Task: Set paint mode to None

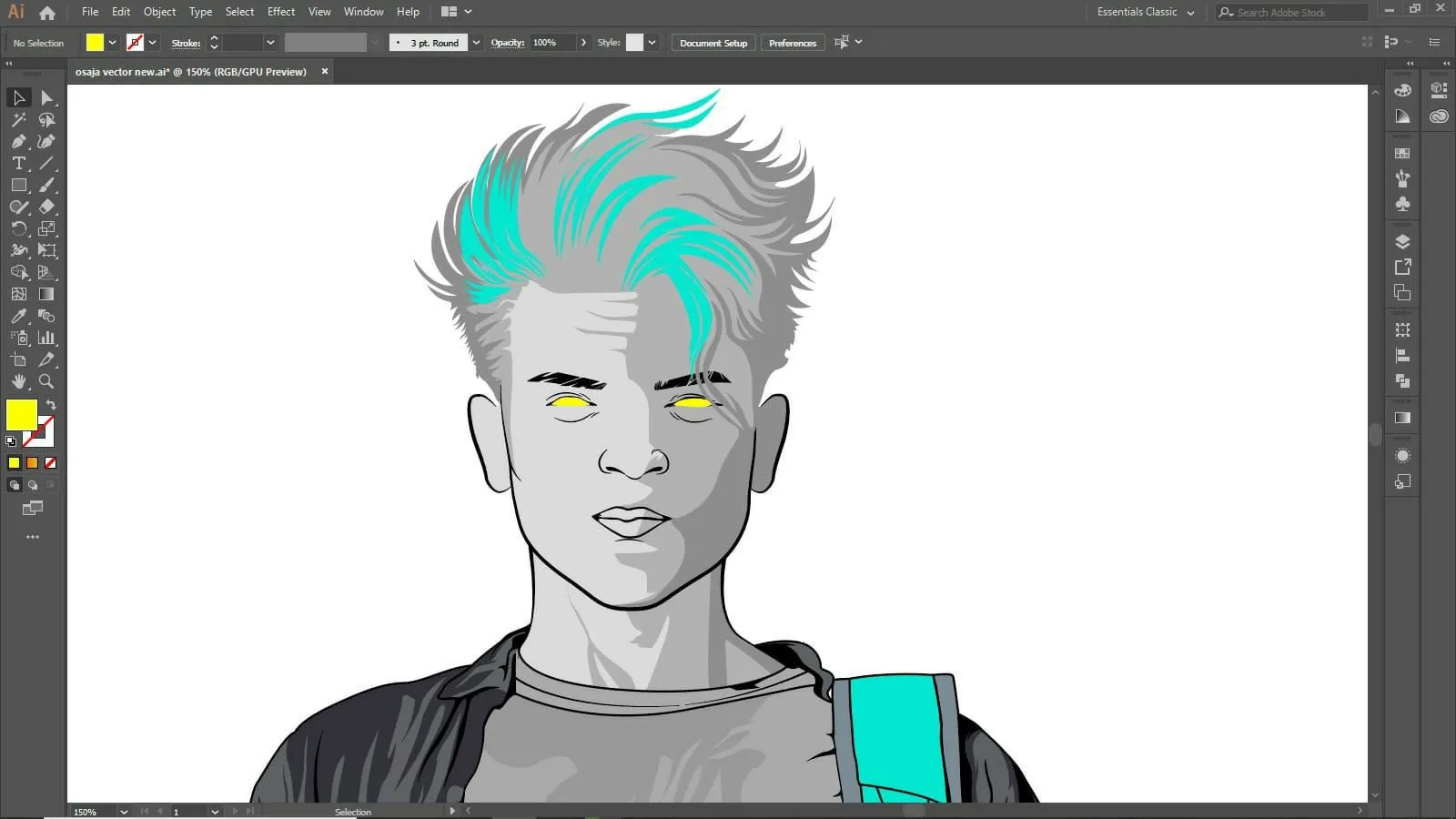Action: (50, 462)
